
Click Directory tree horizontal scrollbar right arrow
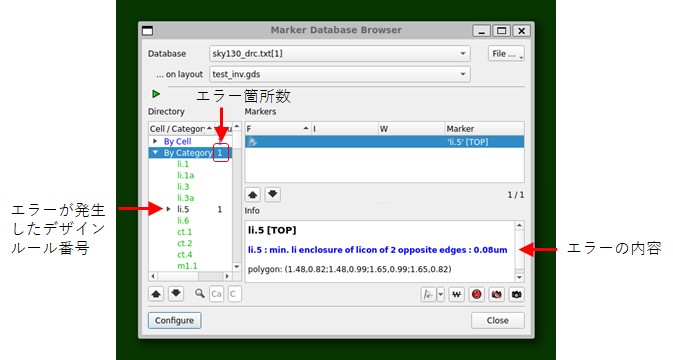228,276
